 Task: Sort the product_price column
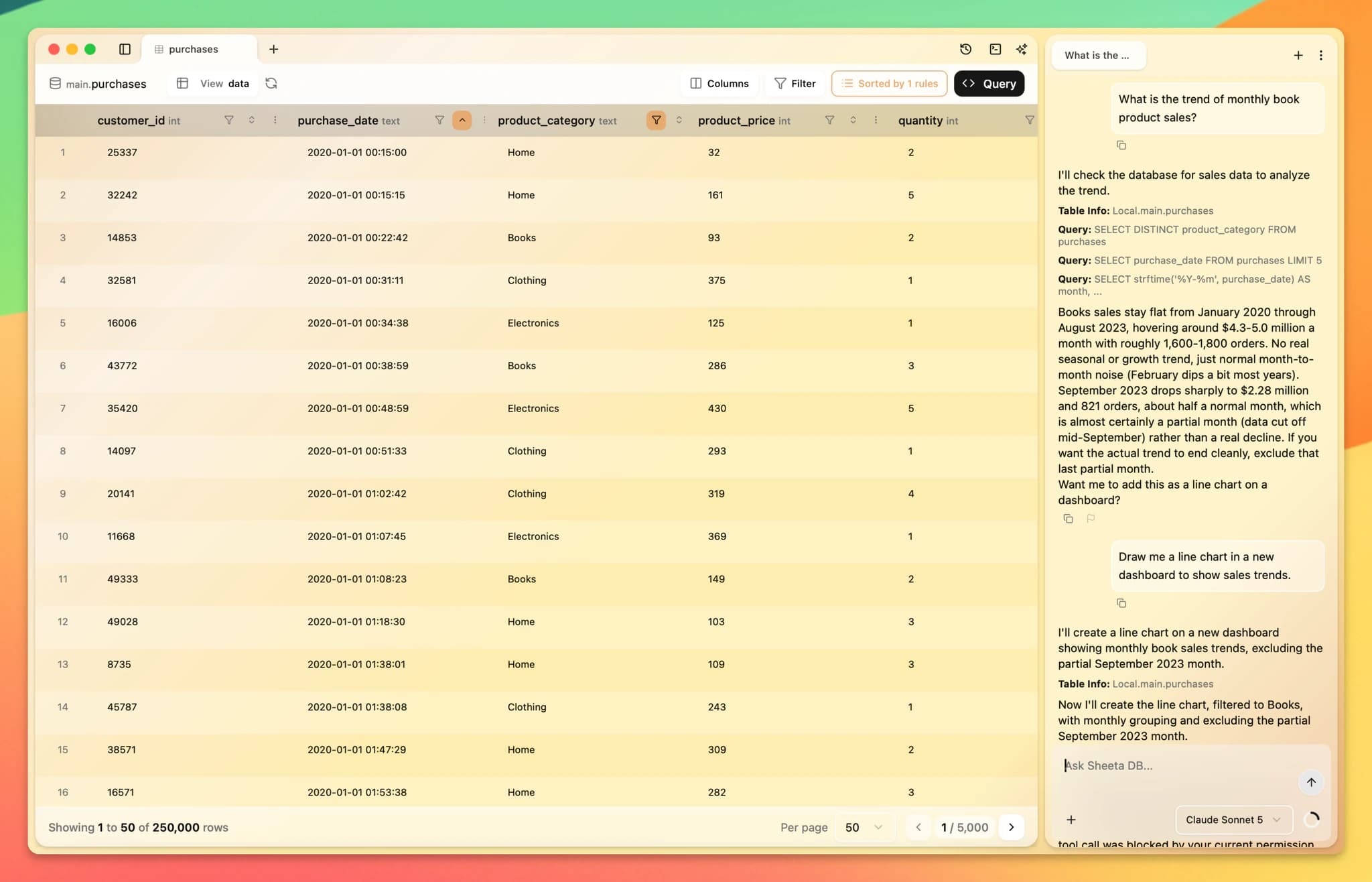click(x=853, y=120)
